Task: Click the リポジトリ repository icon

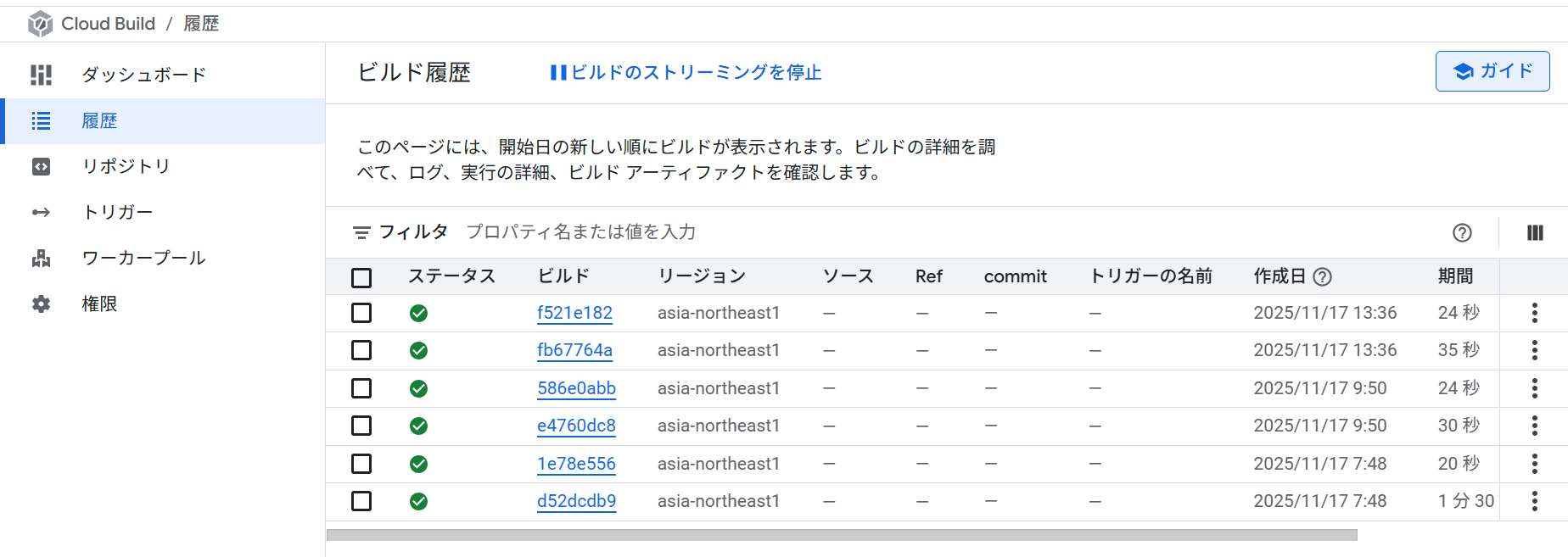Action: [41, 166]
